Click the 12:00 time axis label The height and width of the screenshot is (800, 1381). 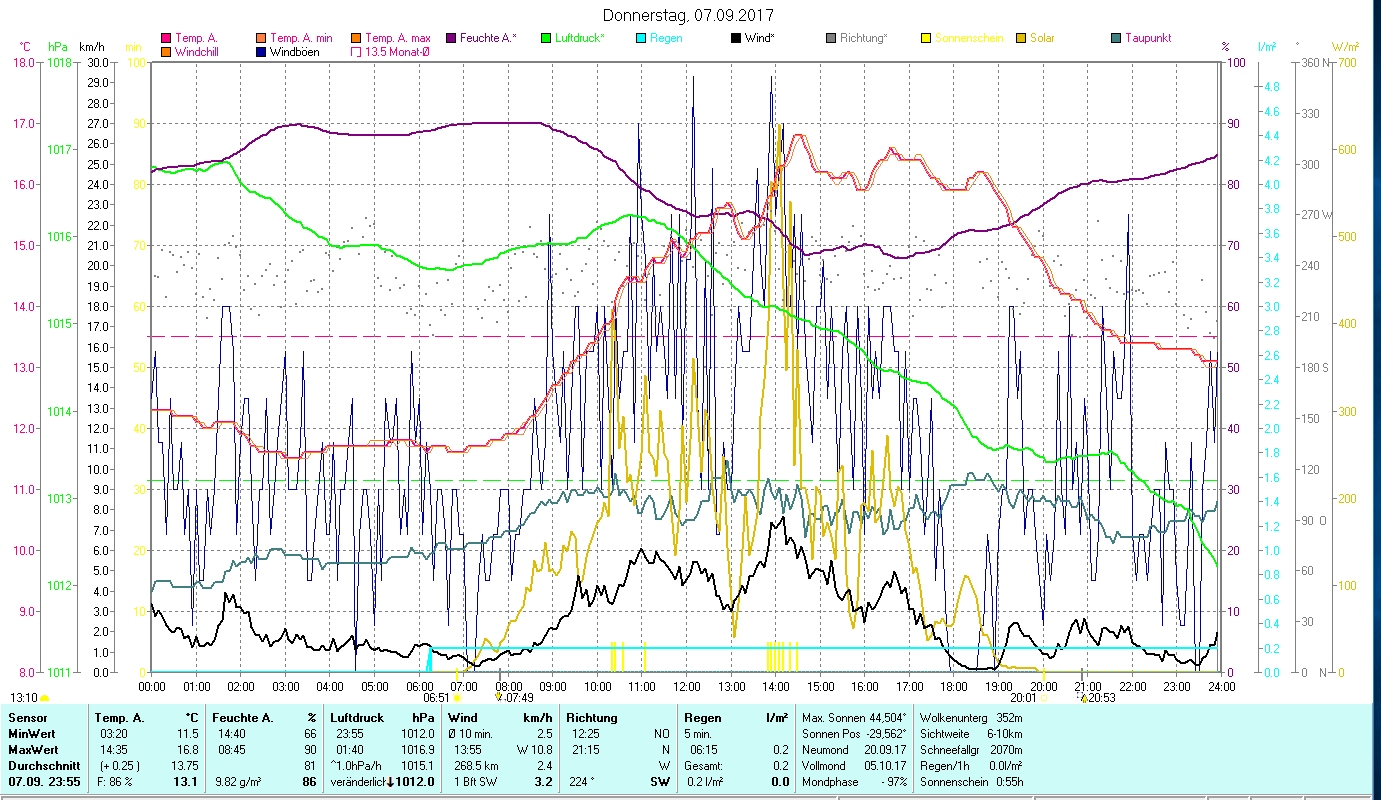click(687, 686)
